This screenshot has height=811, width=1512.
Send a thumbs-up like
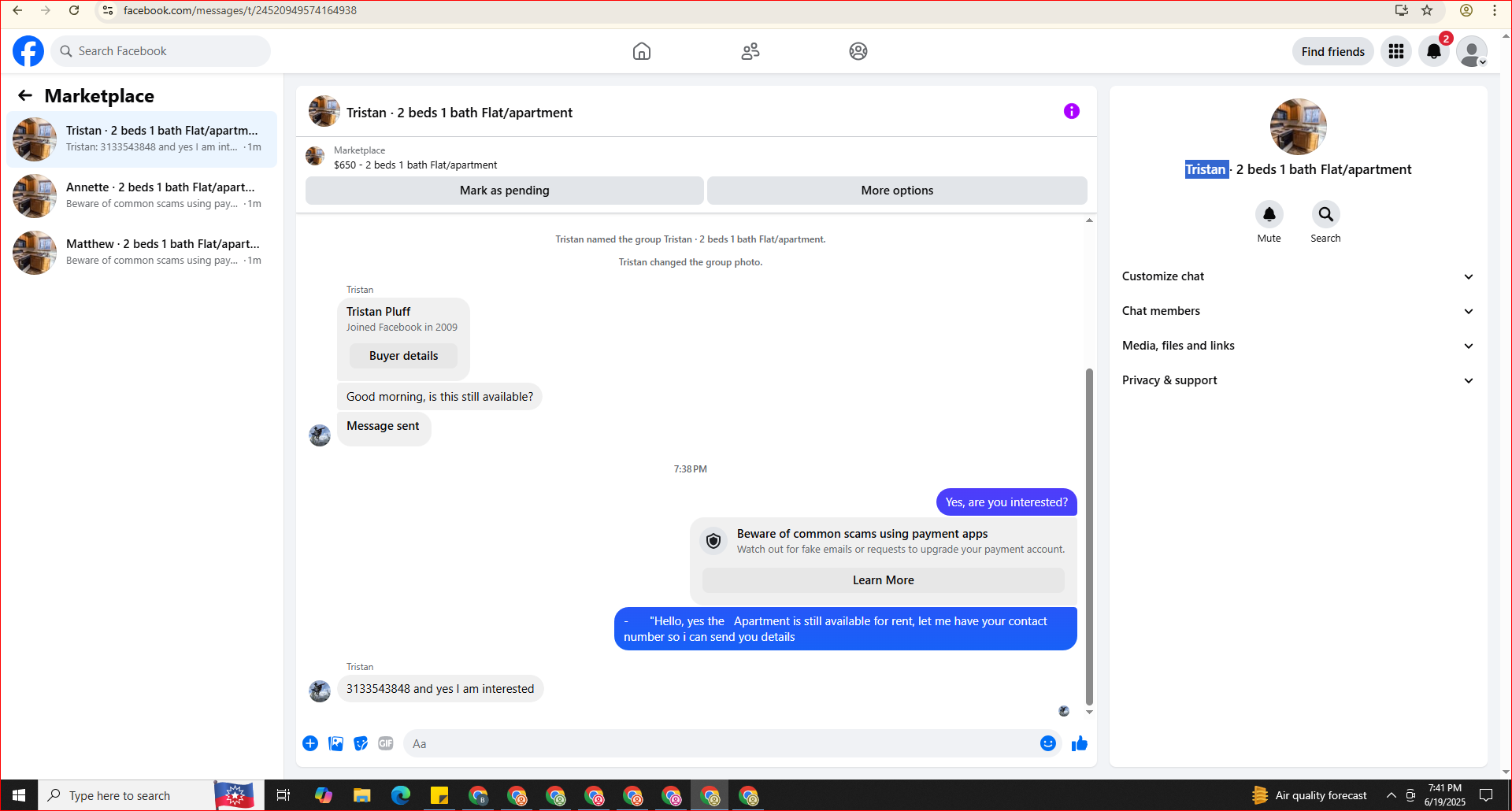pyautogui.click(x=1080, y=743)
